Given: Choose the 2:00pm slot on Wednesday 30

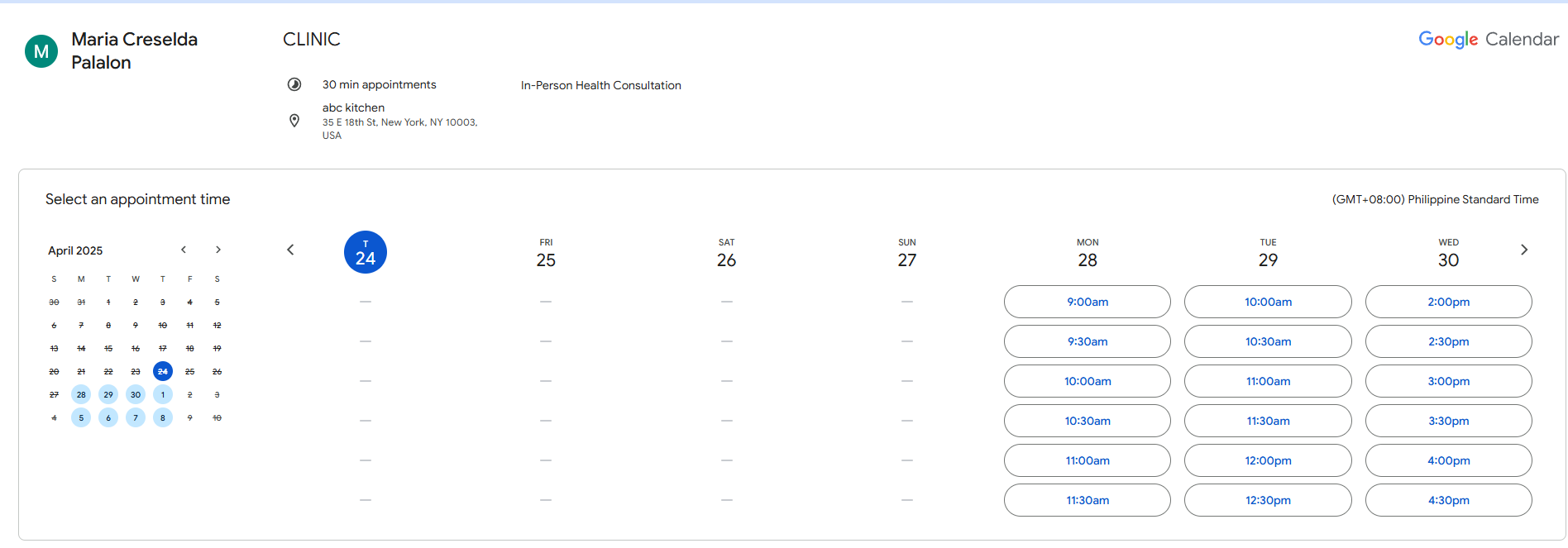Looking at the screenshot, I should [x=1448, y=302].
